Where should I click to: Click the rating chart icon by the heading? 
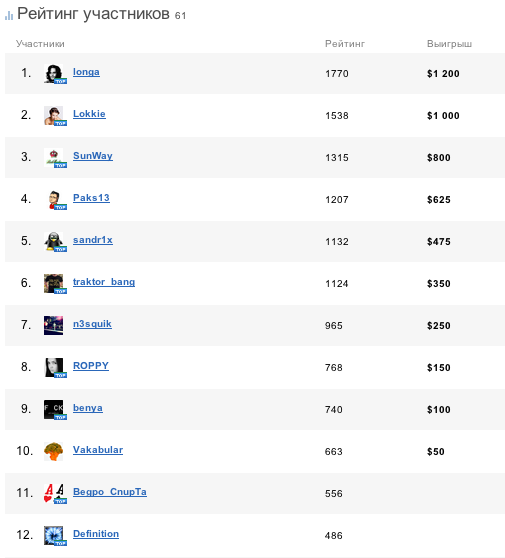click(x=9, y=16)
